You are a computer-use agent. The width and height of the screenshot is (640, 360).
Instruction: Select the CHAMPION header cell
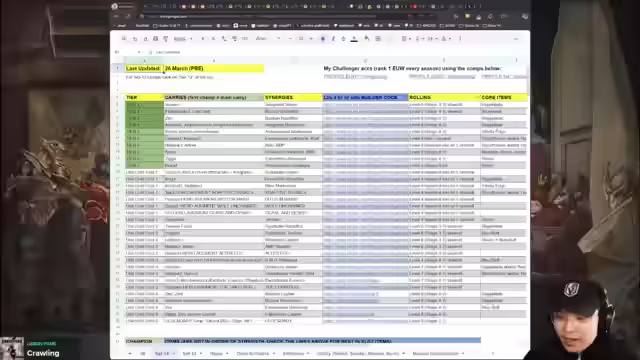pyautogui.click(x=144, y=341)
